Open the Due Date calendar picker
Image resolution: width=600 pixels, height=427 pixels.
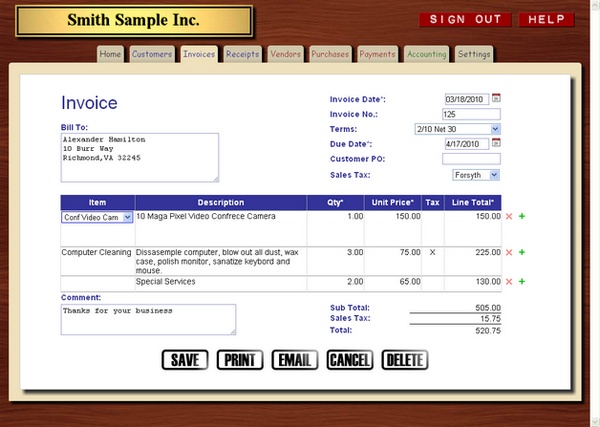tap(496, 143)
